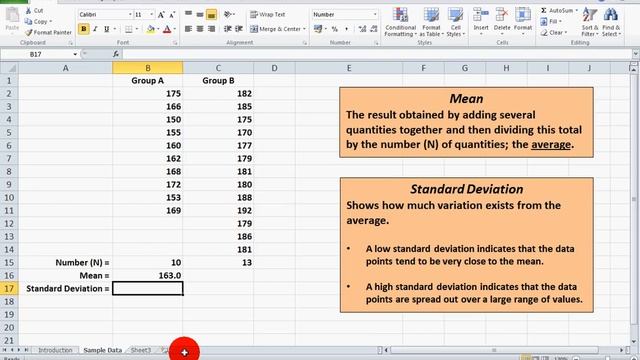Open the font size dropdown
The height and width of the screenshot is (360, 640).
coord(151,15)
